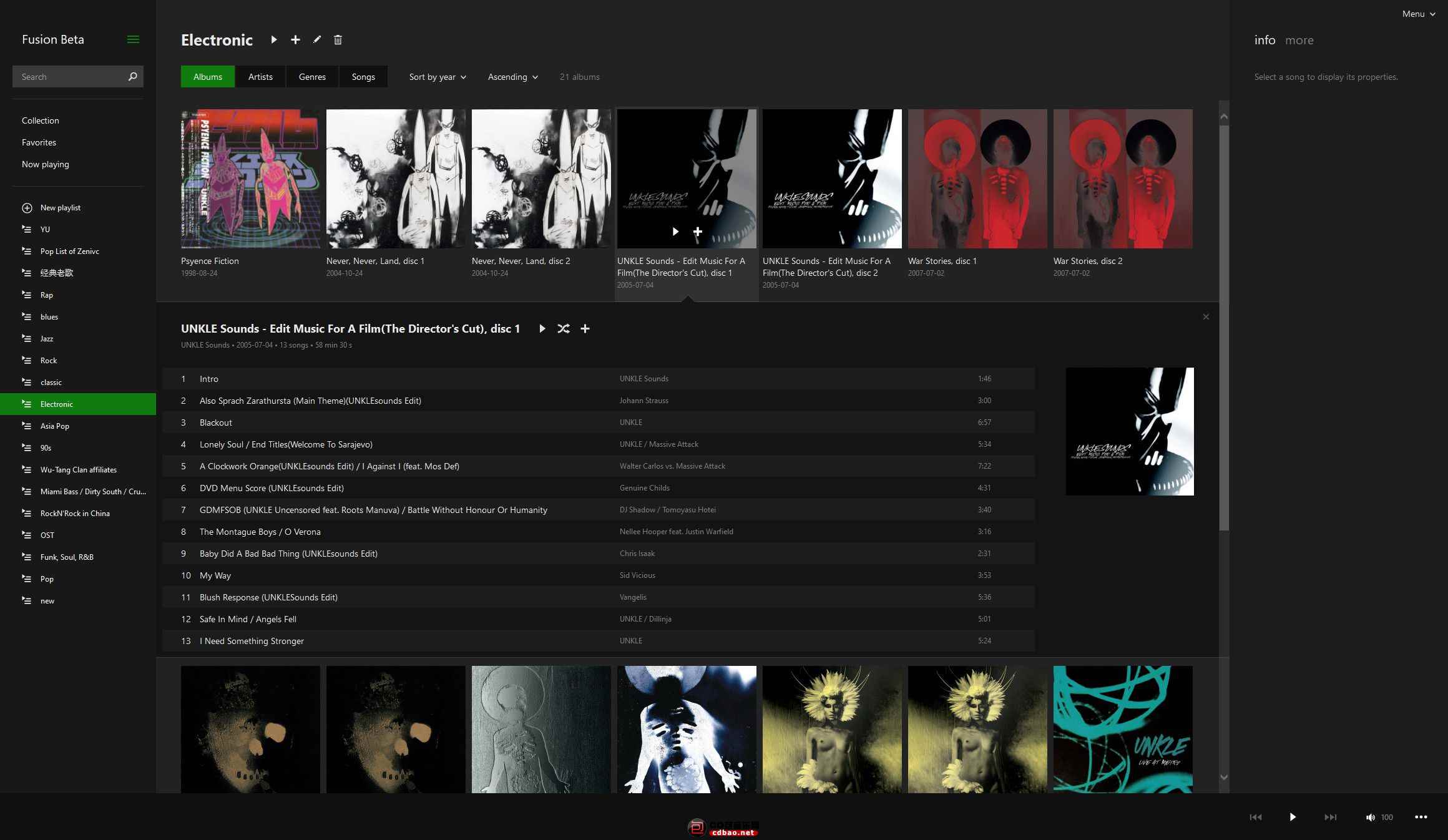Select the UNKLE Live teal album cover
1448x840 pixels.
point(1123,729)
